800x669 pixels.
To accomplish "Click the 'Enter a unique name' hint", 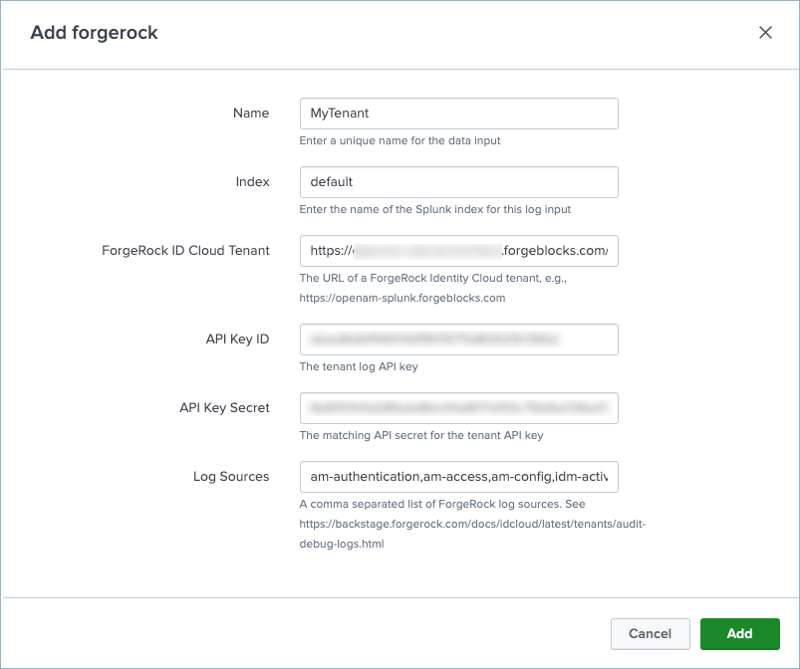I will (400, 141).
